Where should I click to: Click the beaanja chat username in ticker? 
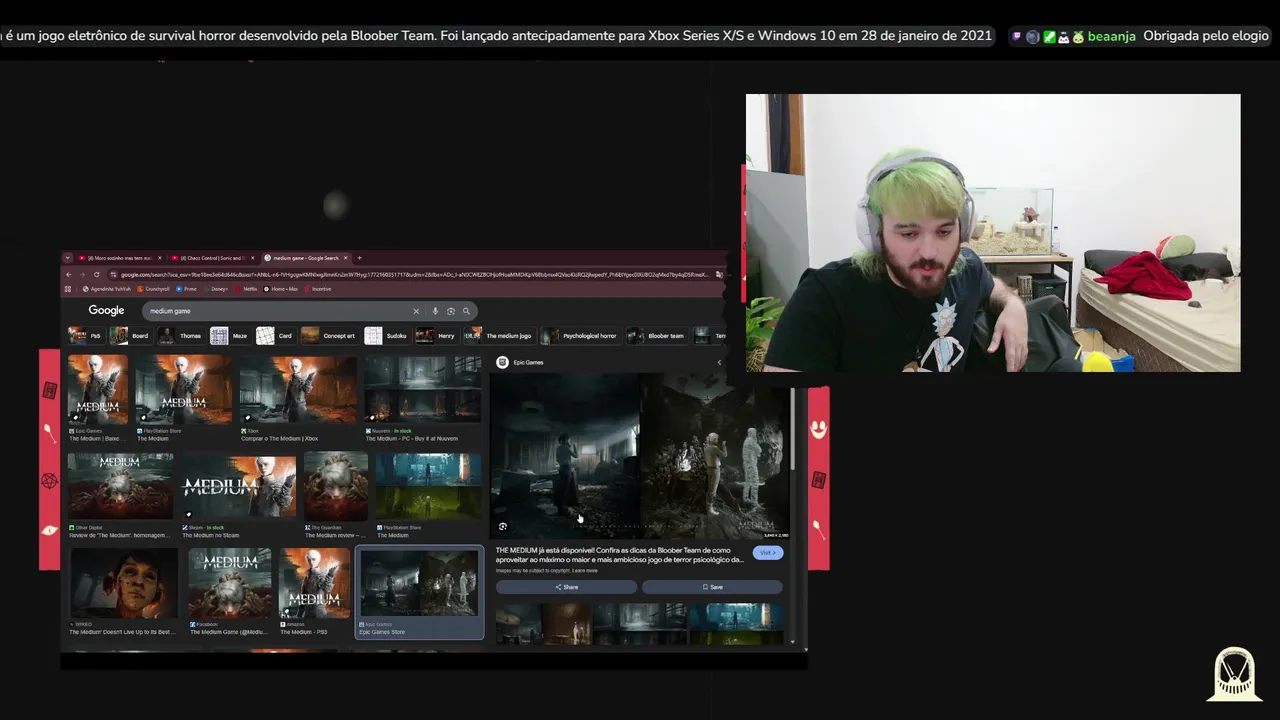tap(1111, 36)
